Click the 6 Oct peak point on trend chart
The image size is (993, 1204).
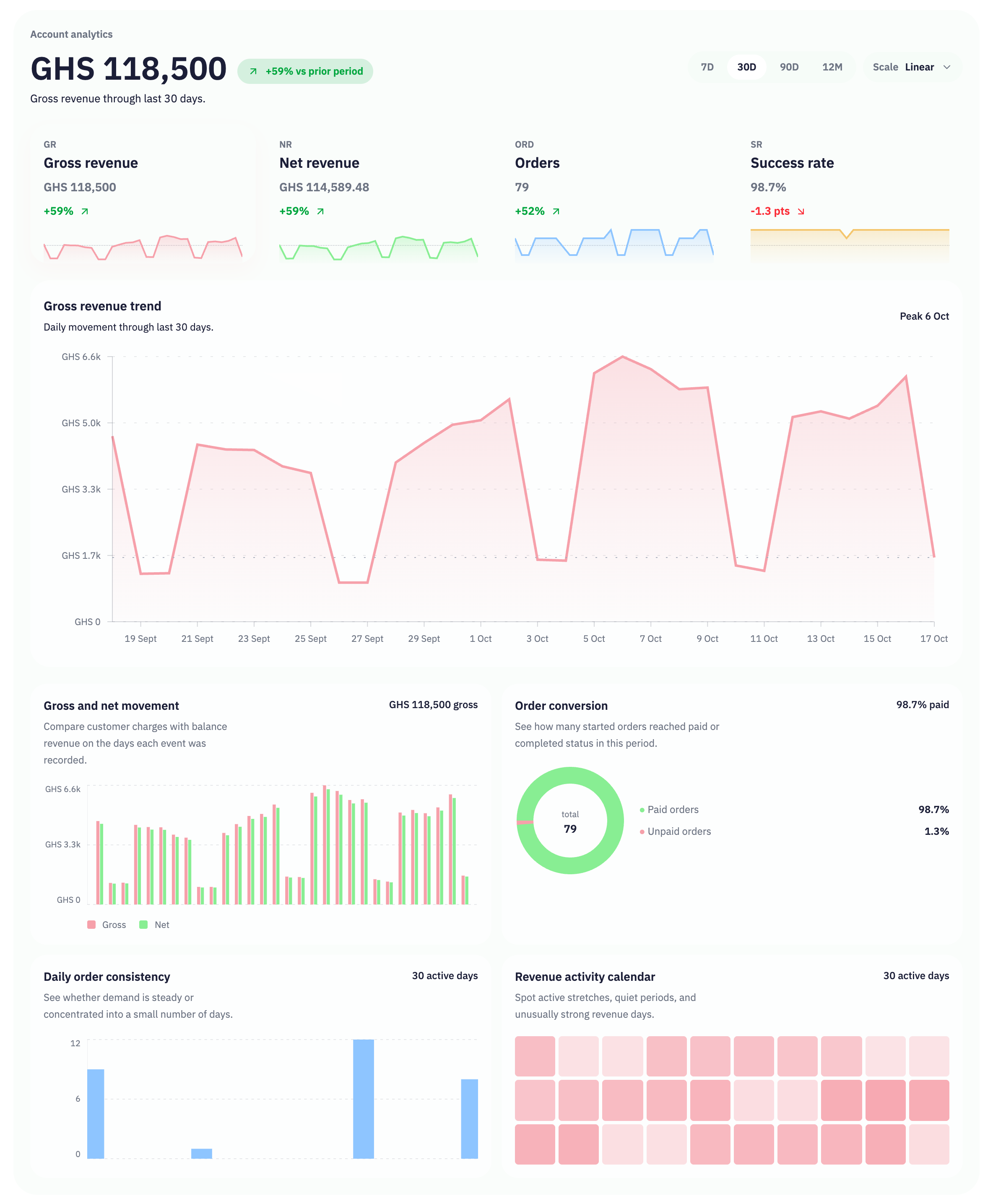coord(622,357)
